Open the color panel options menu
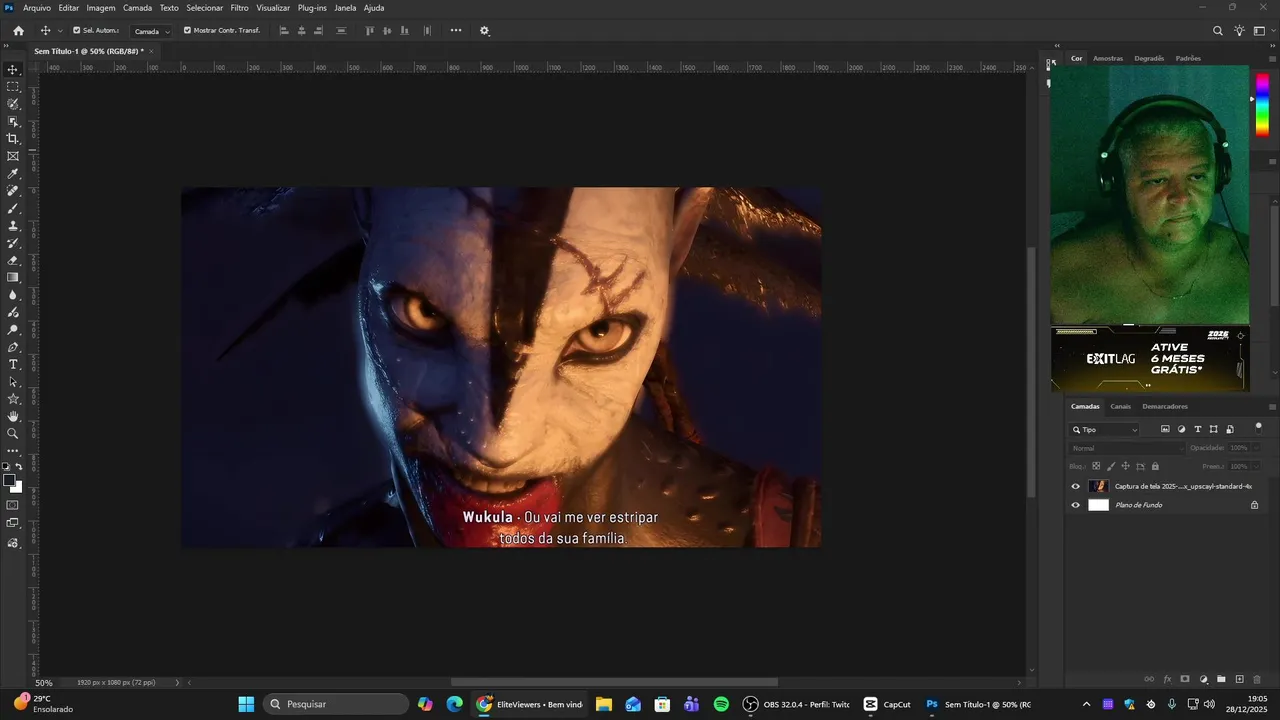 (x=1272, y=59)
